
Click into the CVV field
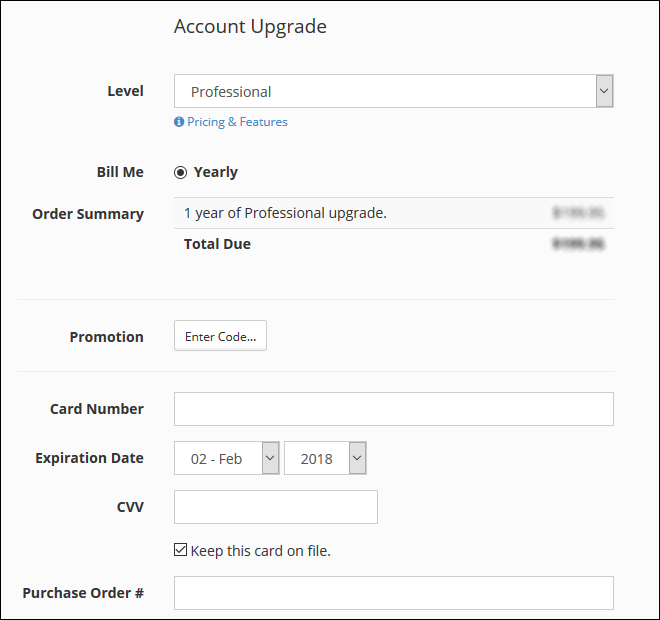point(276,507)
